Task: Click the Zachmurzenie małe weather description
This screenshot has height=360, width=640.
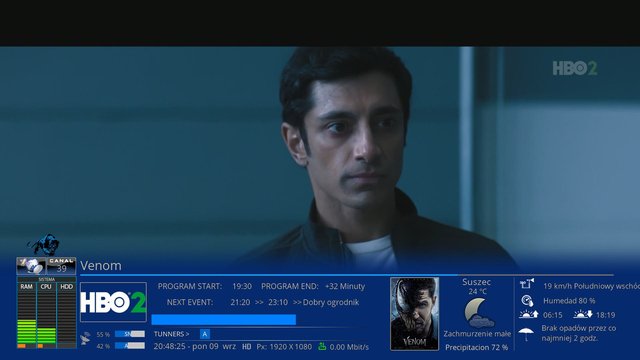Action: point(477,334)
